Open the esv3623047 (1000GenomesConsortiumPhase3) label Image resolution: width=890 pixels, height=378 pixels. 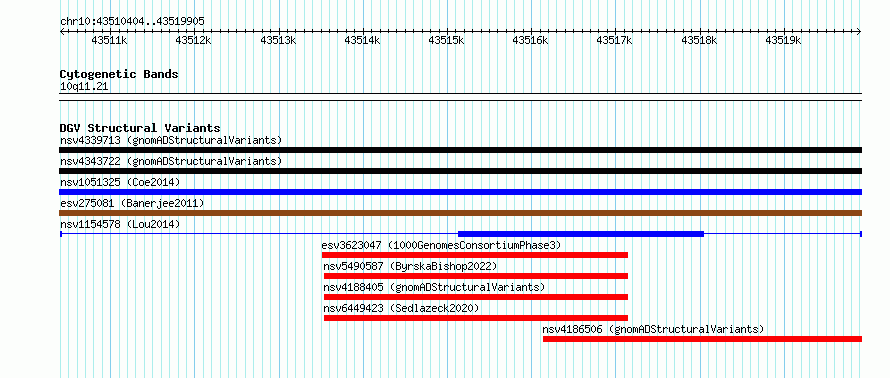[x=441, y=245]
